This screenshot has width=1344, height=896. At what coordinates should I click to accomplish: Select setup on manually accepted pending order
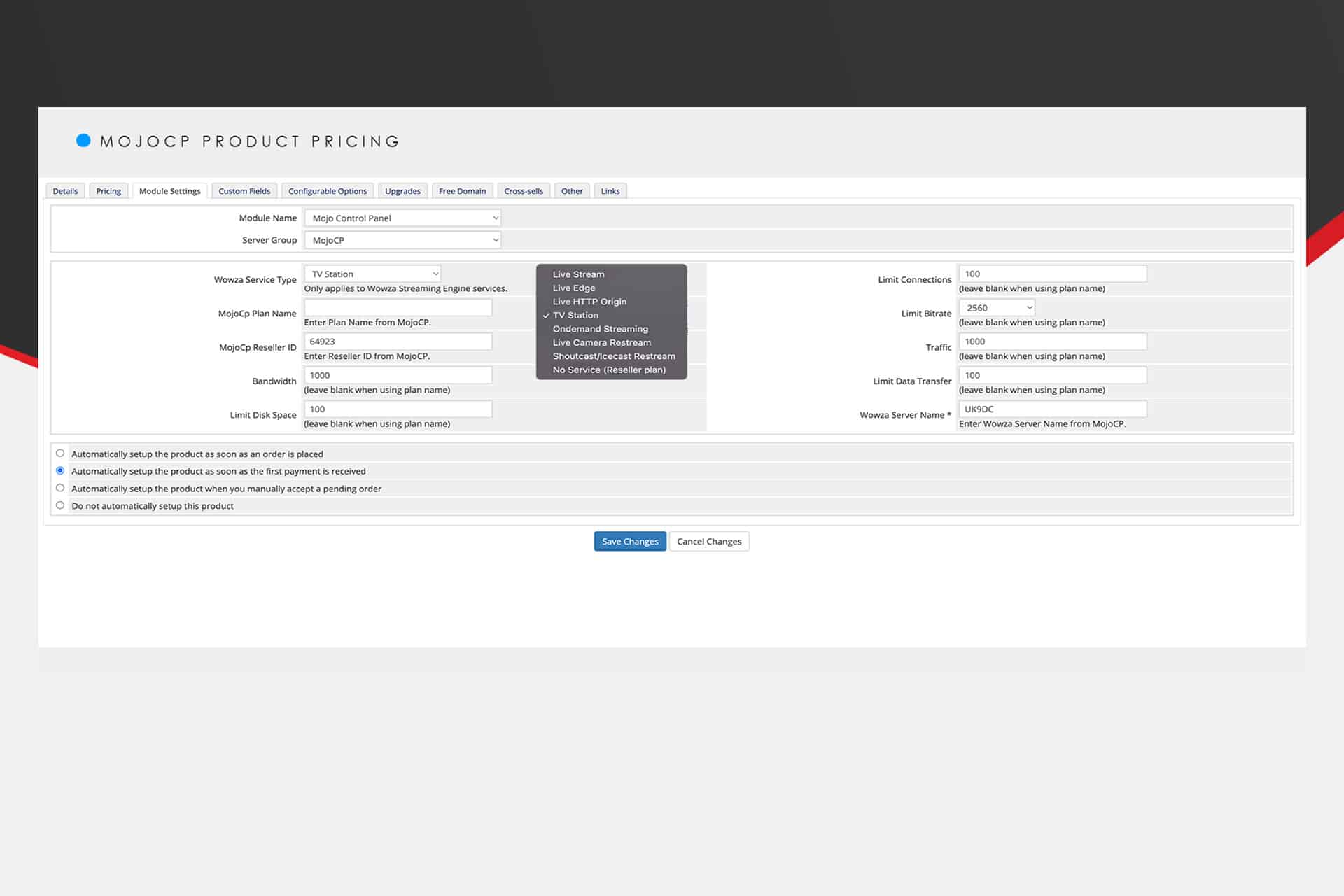tap(60, 488)
